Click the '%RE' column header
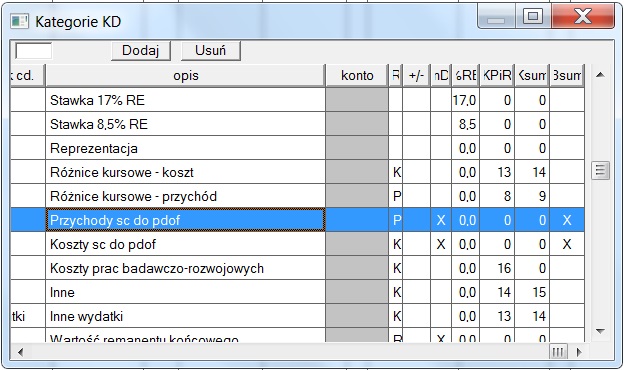The height and width of the screenshot is (370, 624). tap(466, 76)
